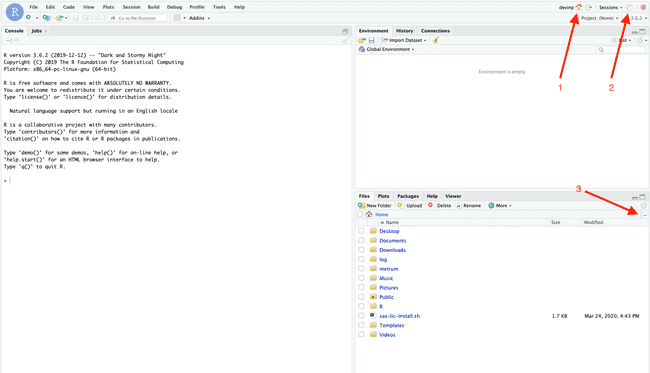The width and height of the screenshot is (650, 373).
Task: Click the New Folder button
Action: [375, 206]
